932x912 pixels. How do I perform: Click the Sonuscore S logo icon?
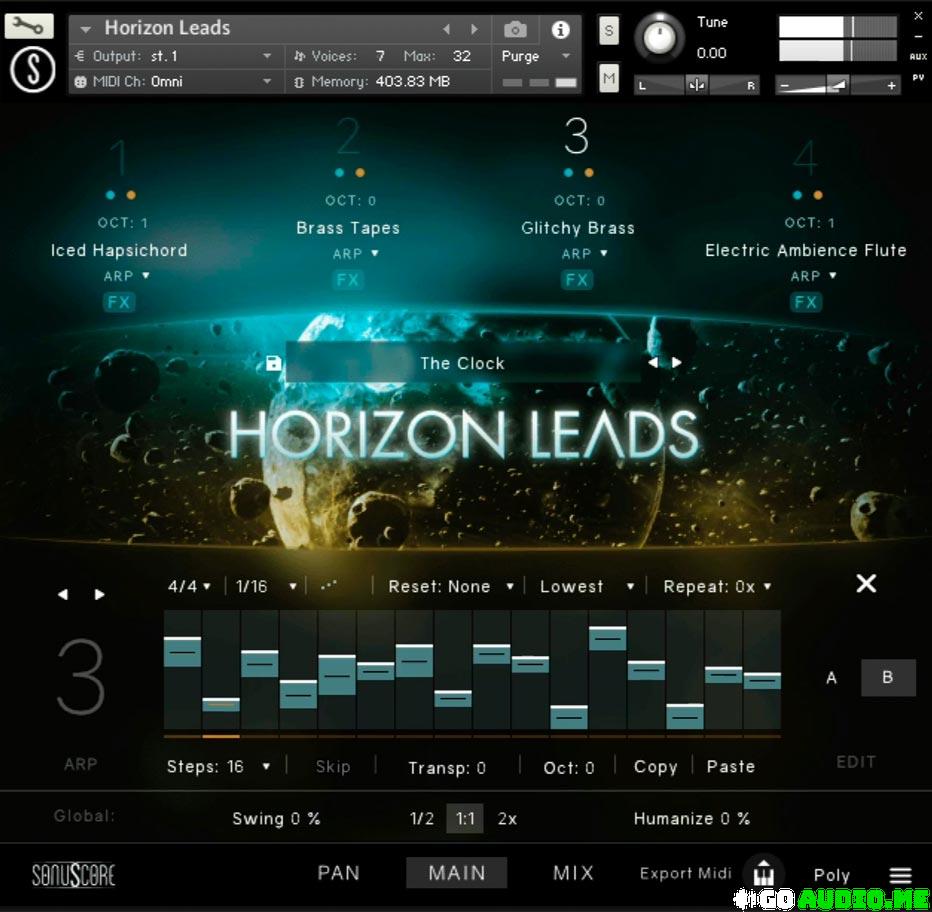click(x=30, y=69)
